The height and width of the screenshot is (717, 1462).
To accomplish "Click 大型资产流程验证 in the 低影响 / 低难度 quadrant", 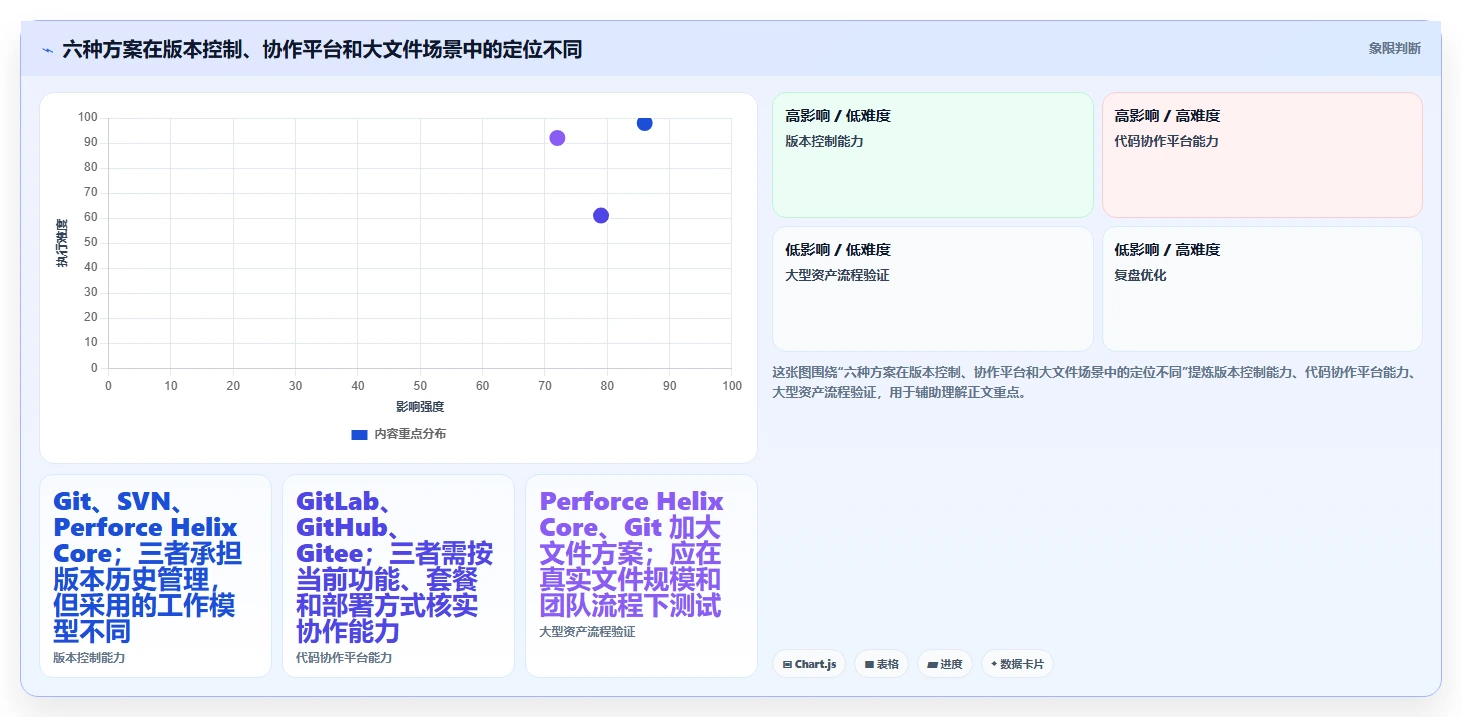I will click(837, 275).
